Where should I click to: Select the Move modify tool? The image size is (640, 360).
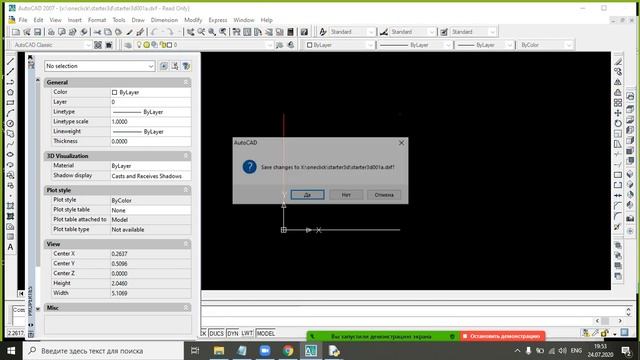point(618,113)
